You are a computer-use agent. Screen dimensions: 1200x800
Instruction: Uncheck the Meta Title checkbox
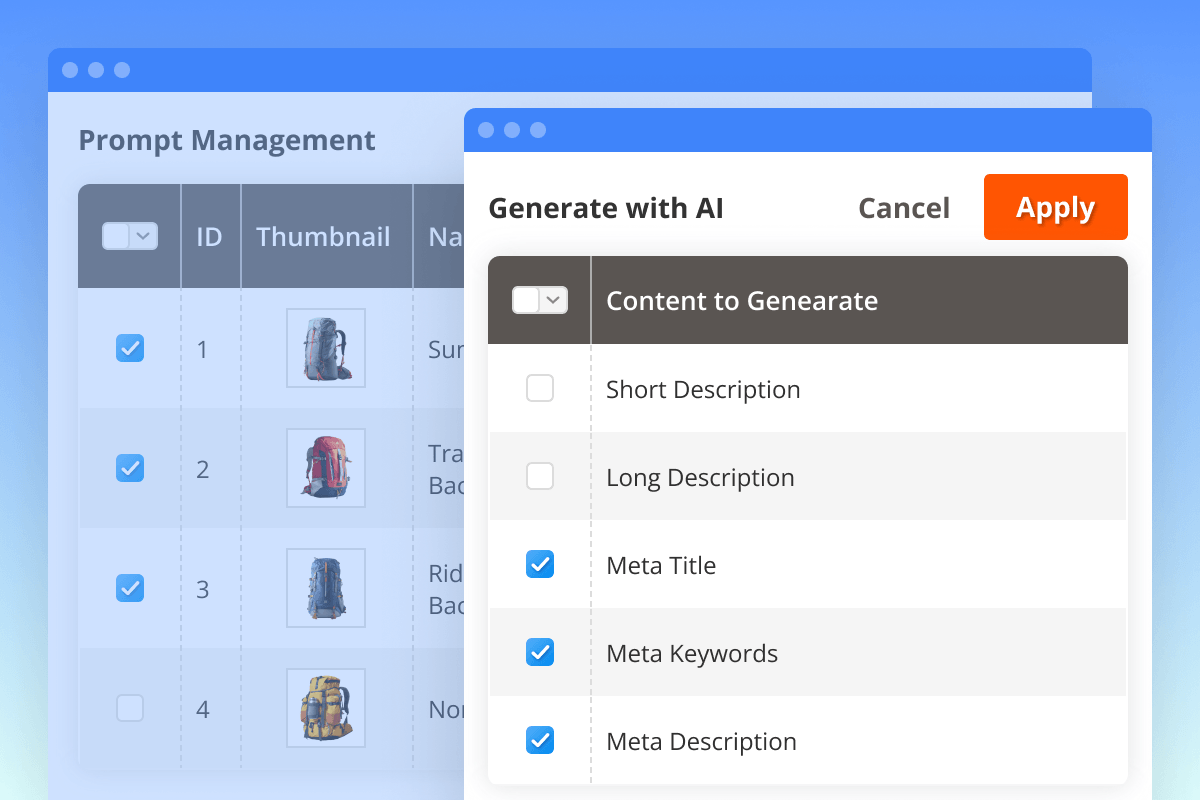click(x=540, y=564)
